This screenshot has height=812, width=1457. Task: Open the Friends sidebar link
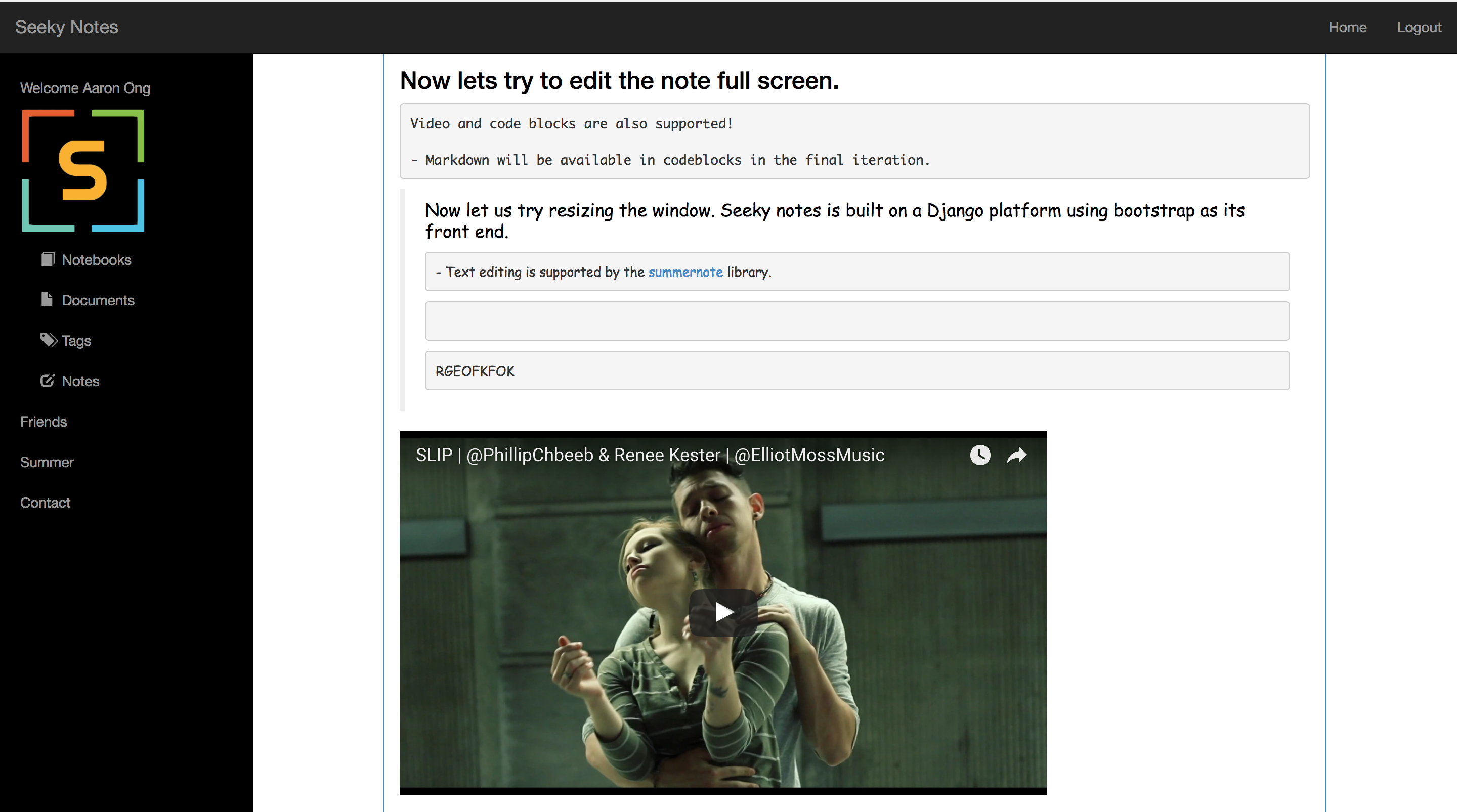(x=44, y=422)
